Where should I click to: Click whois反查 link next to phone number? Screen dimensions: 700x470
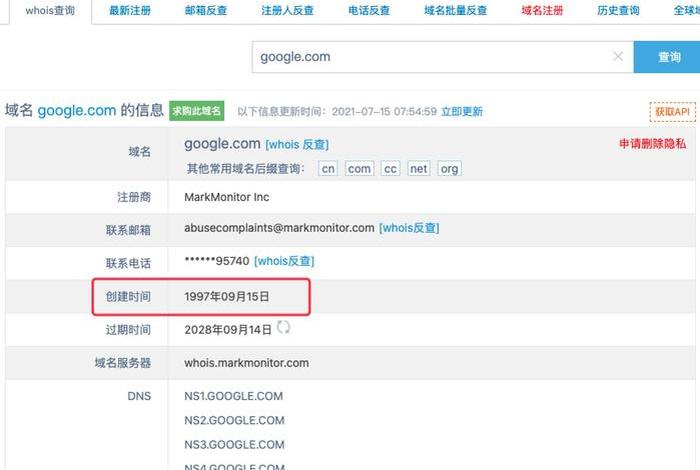284,261
